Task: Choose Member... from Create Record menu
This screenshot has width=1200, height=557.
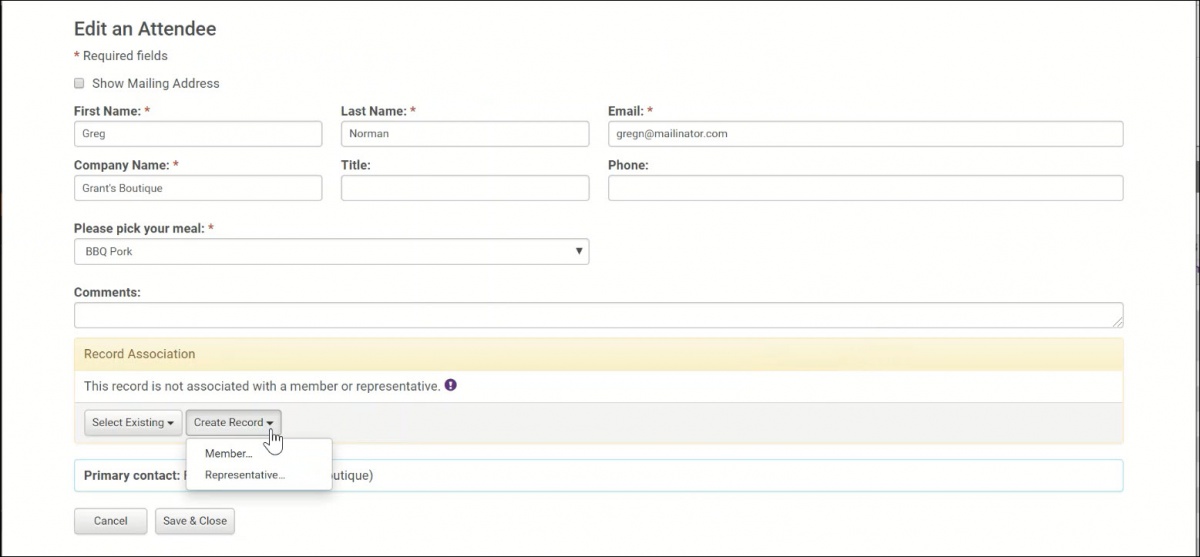Action: (228, 454)
